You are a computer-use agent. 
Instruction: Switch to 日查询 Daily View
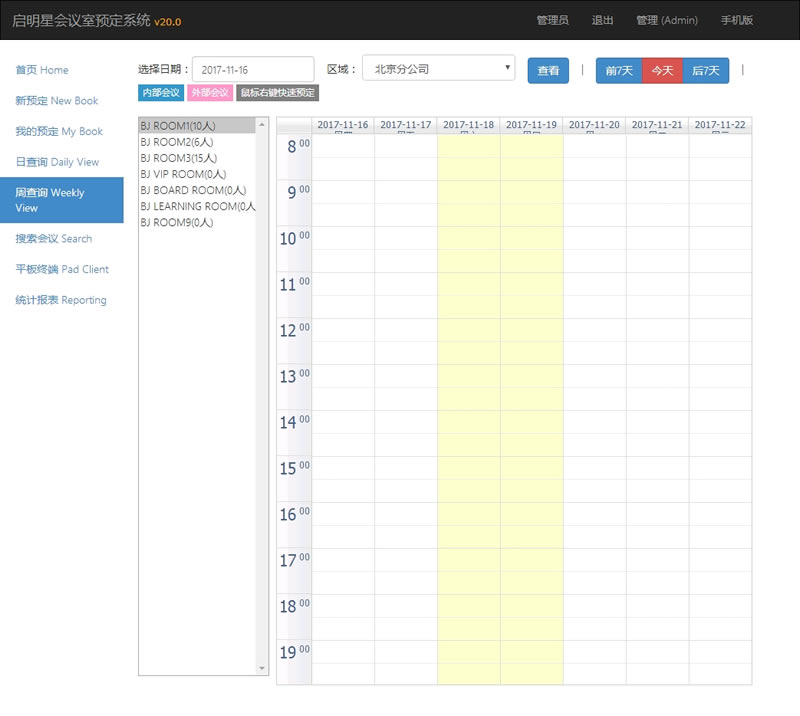pyautogui.click(x=57, y=162)
